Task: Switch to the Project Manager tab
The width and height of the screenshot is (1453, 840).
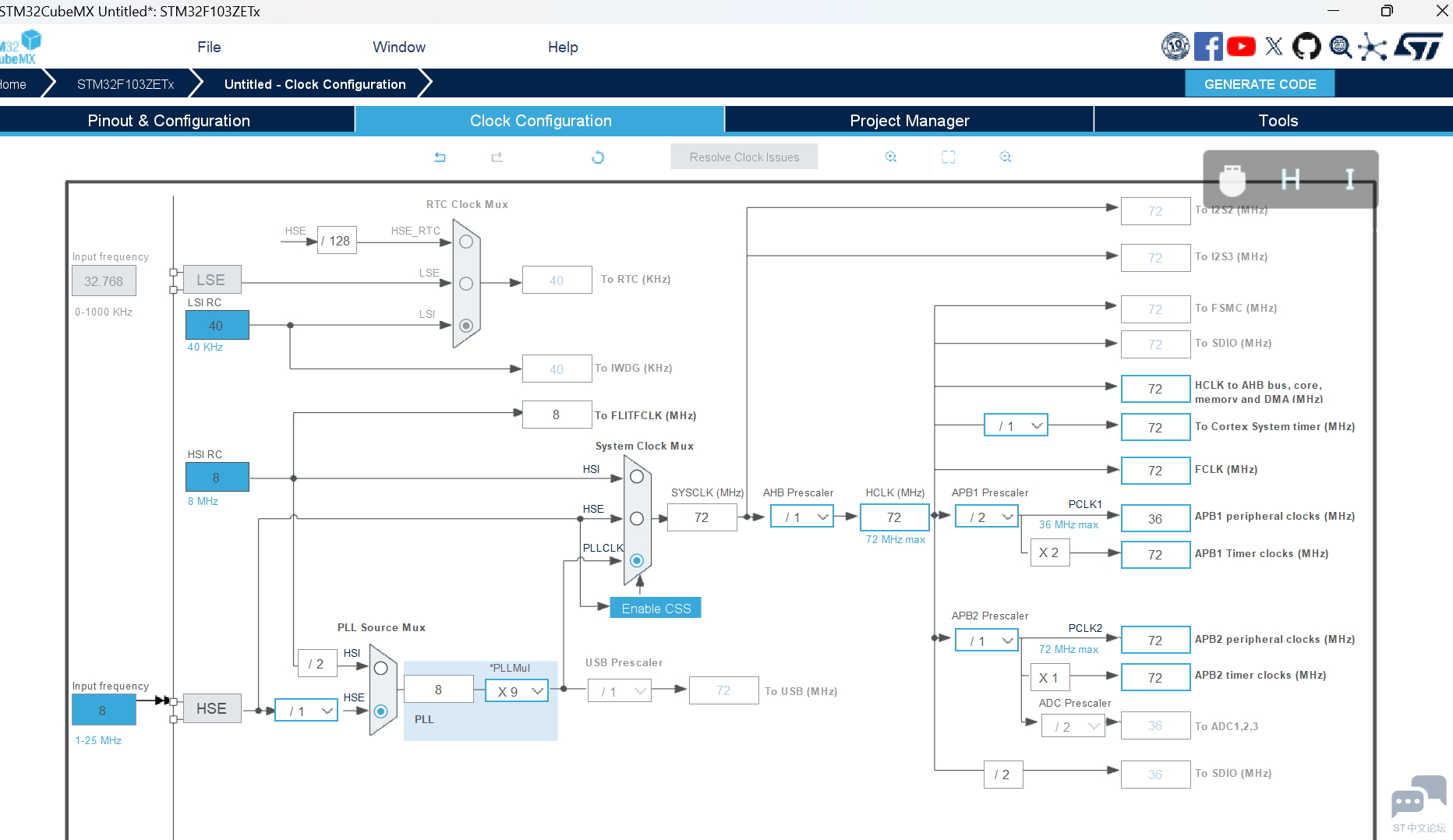Action: coord(910,121)
